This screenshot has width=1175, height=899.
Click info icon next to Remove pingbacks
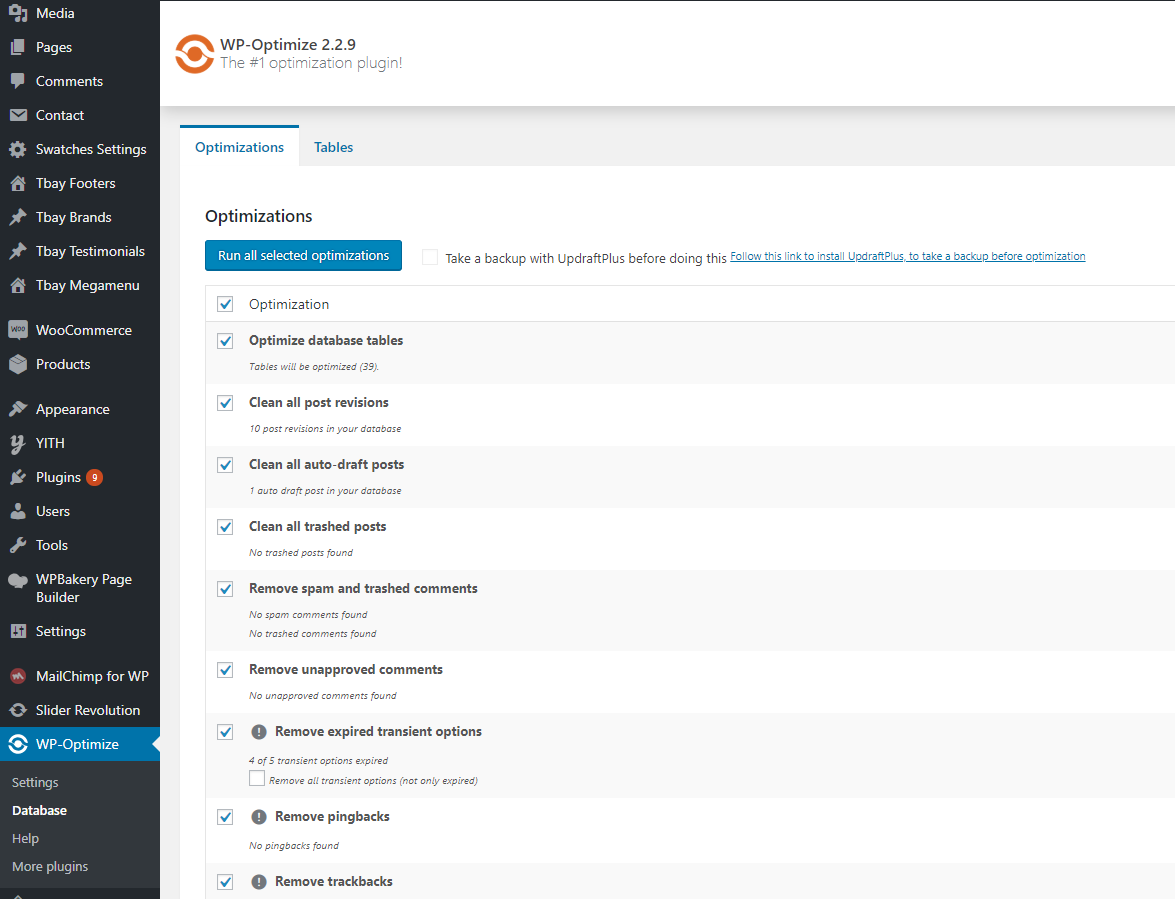(x=259, y=817)
